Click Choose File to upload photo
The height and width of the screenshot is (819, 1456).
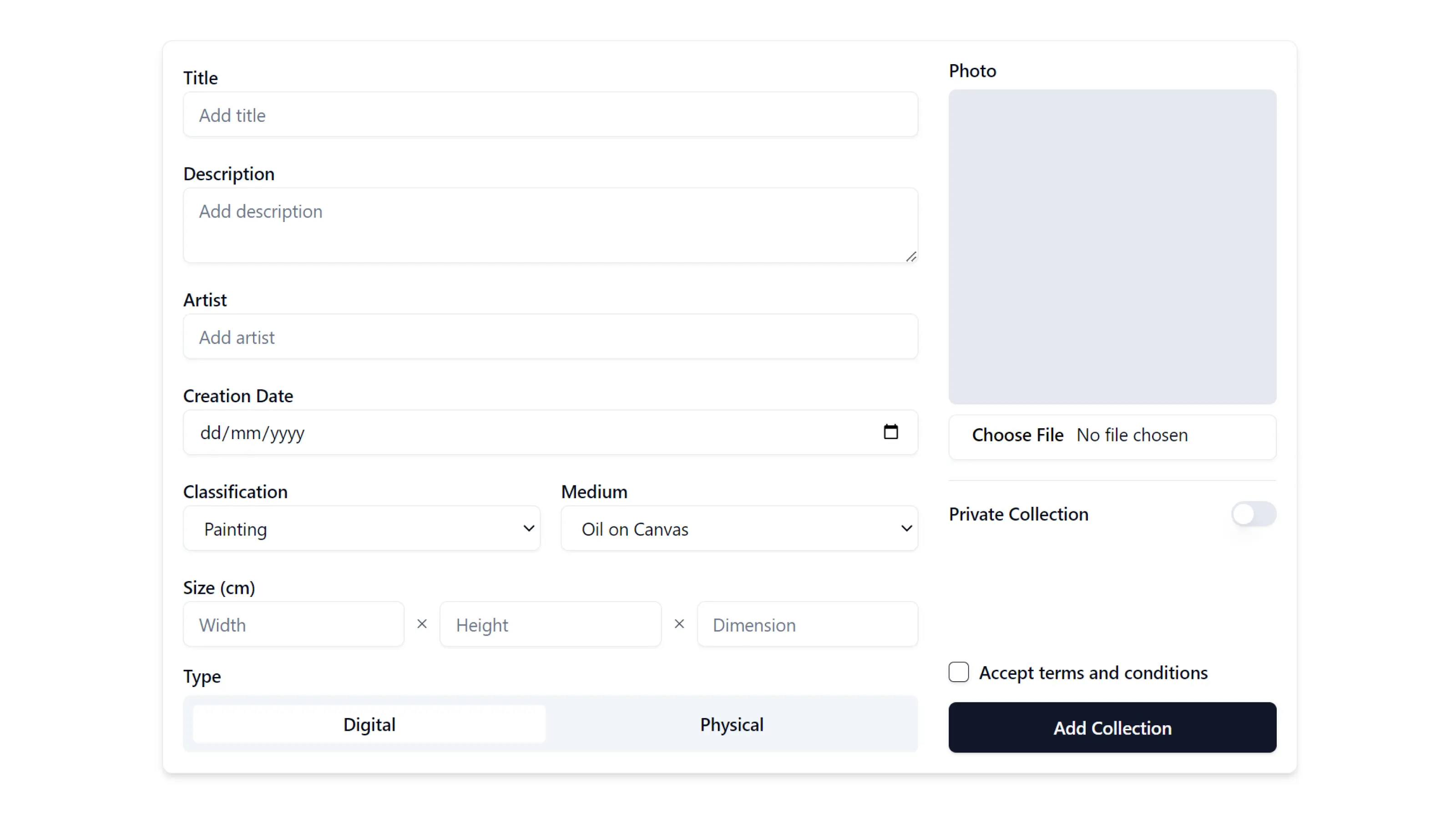pos(1017,435)
